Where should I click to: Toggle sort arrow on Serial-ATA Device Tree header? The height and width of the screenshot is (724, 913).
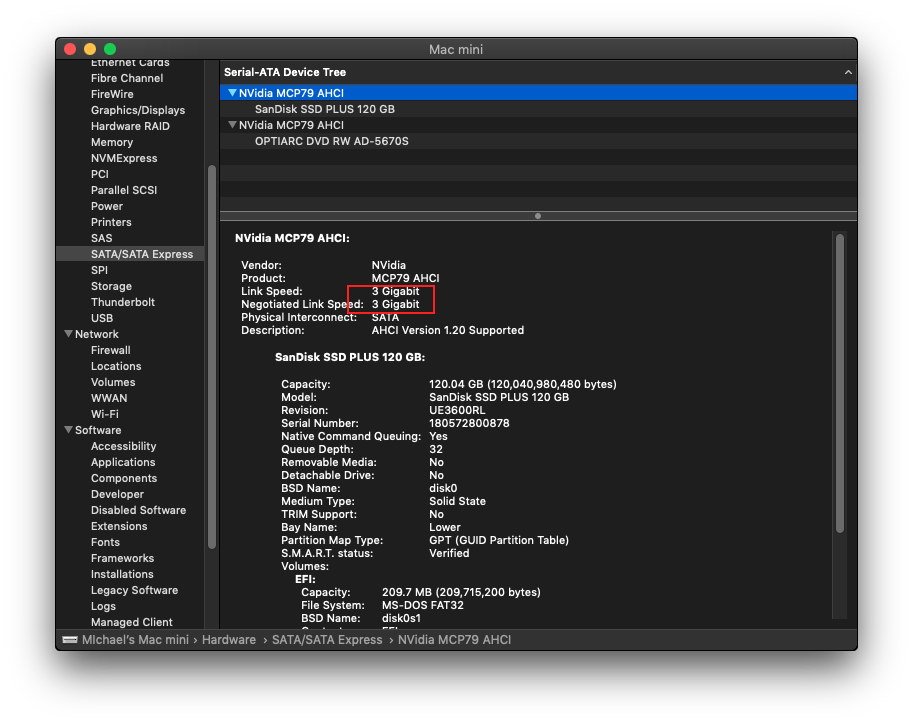[848, 72]
